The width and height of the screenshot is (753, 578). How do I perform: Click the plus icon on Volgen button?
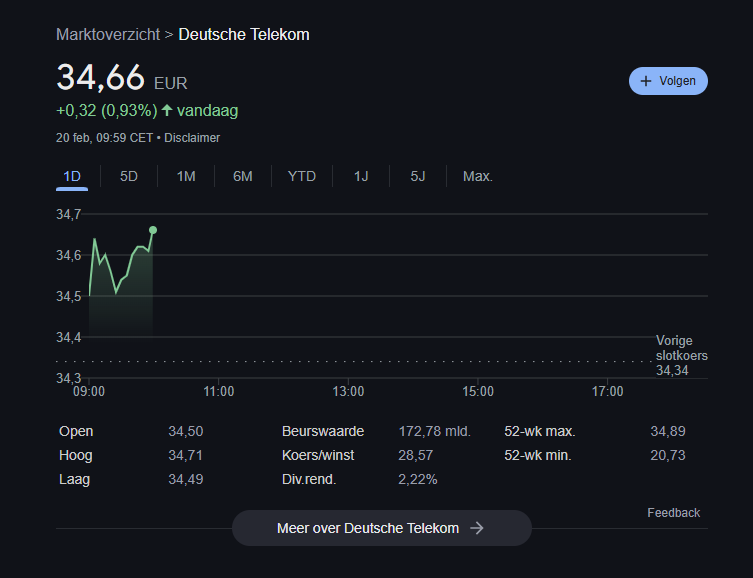pyautogui.click(x=646, y=81)
